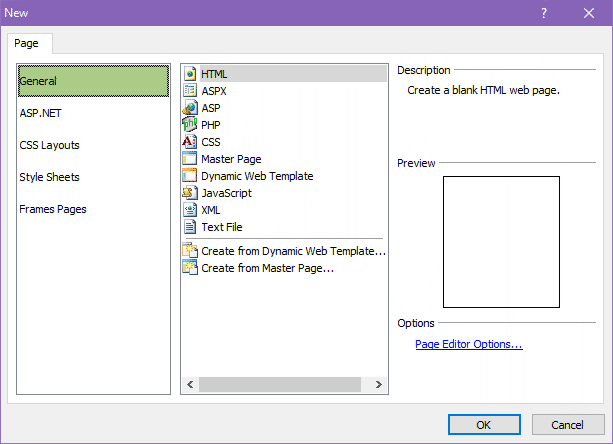This screenshot has height=444, width=613.
Task: Switch to the ASP.NET category
Action: (42, 113)
